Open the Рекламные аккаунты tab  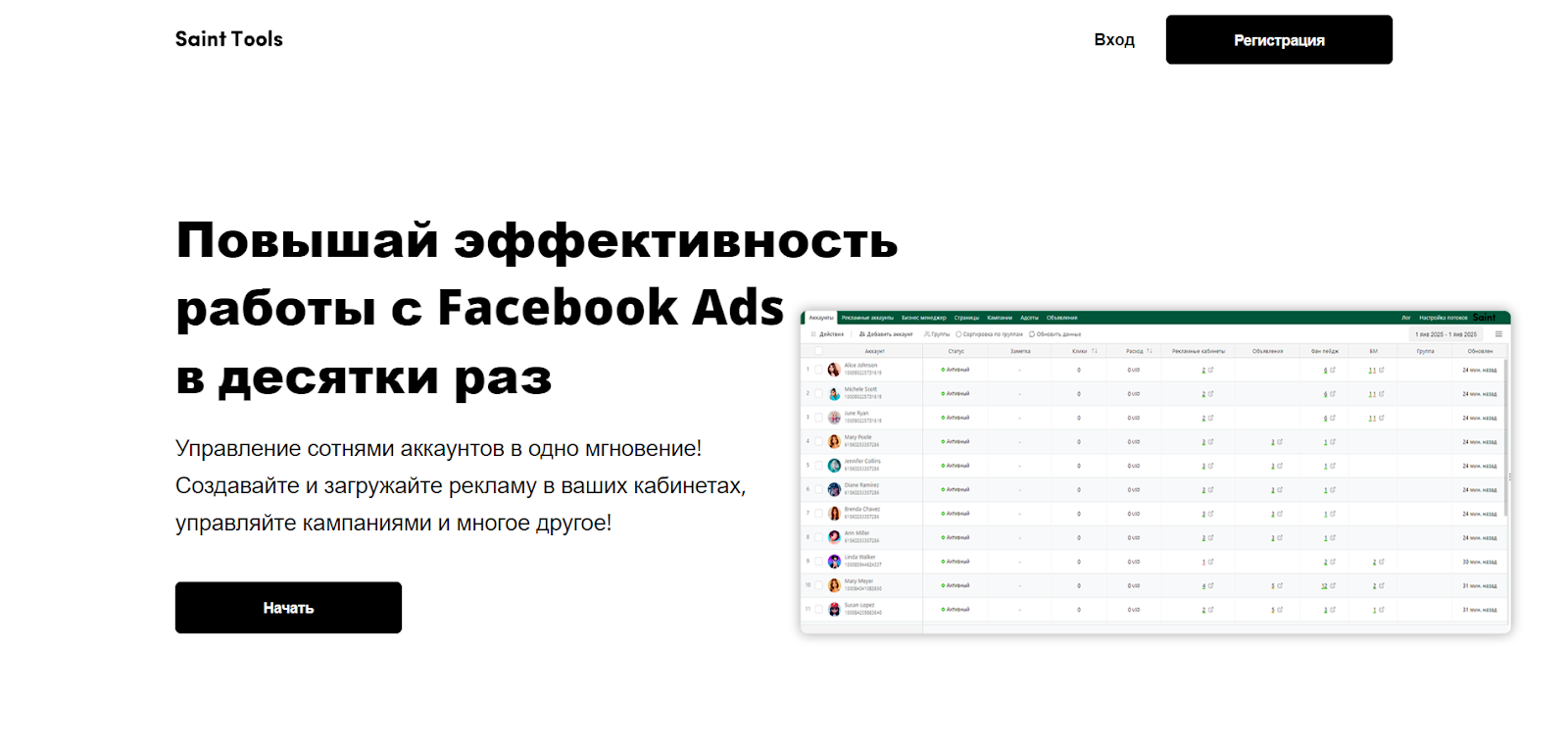pos(867,318)
